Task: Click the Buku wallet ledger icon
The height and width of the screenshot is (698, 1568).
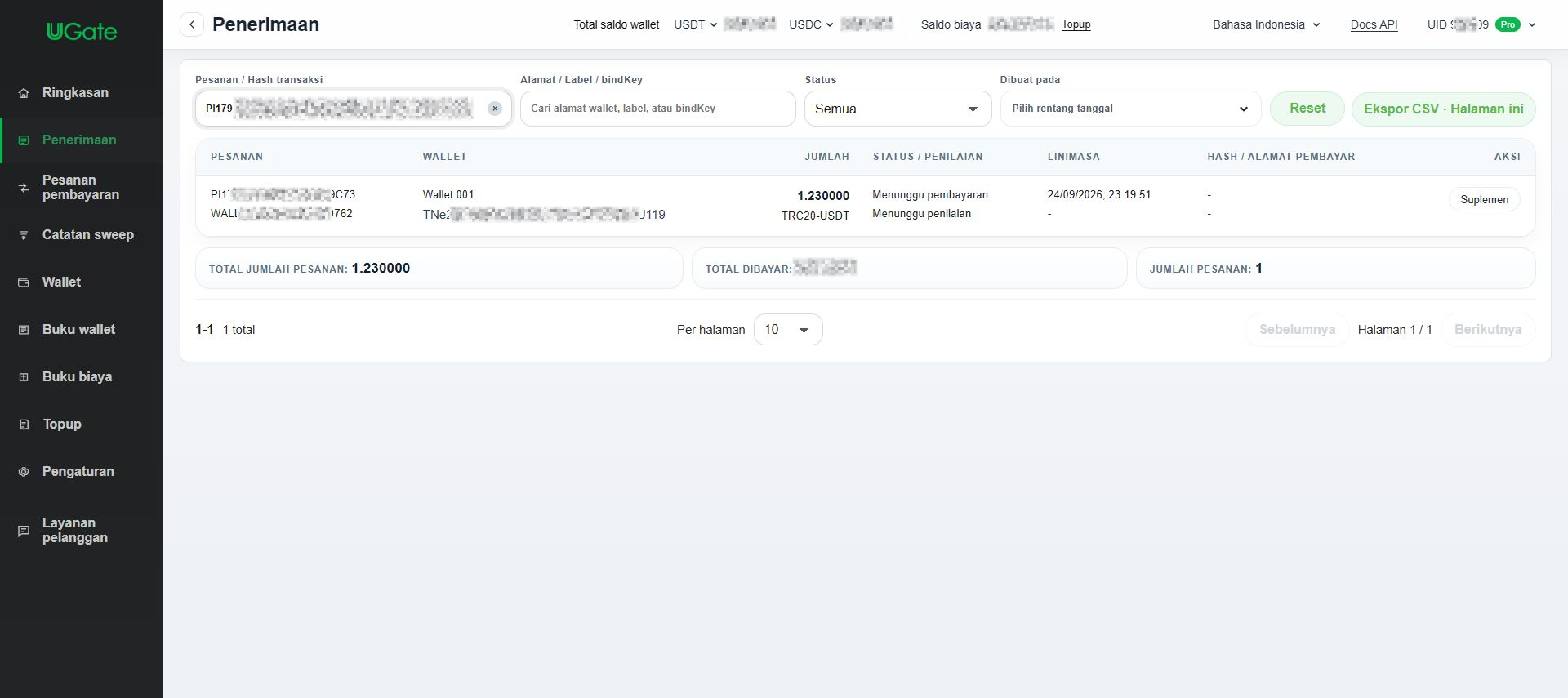Action: 24,330
